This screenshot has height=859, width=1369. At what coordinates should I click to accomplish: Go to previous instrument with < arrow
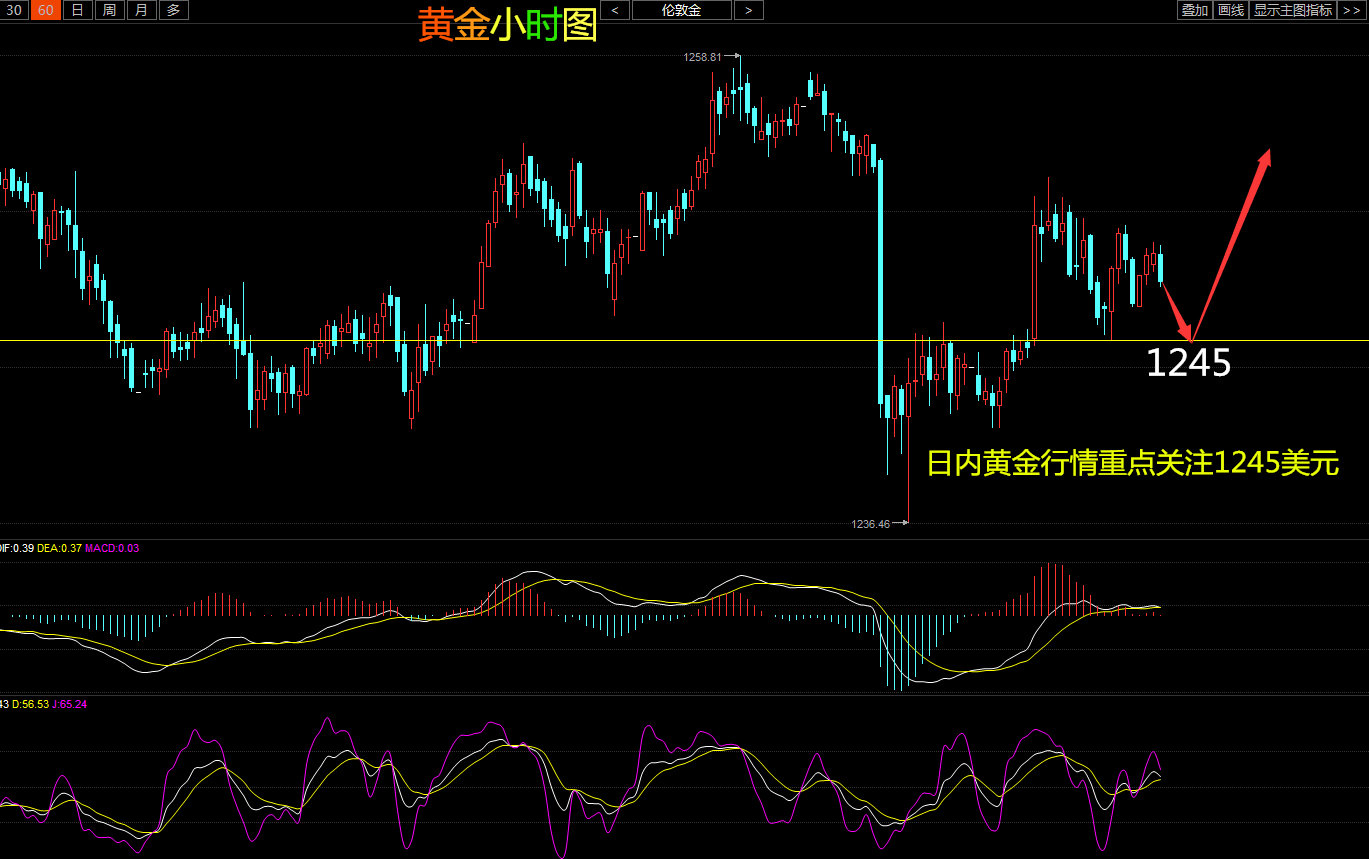615,10
